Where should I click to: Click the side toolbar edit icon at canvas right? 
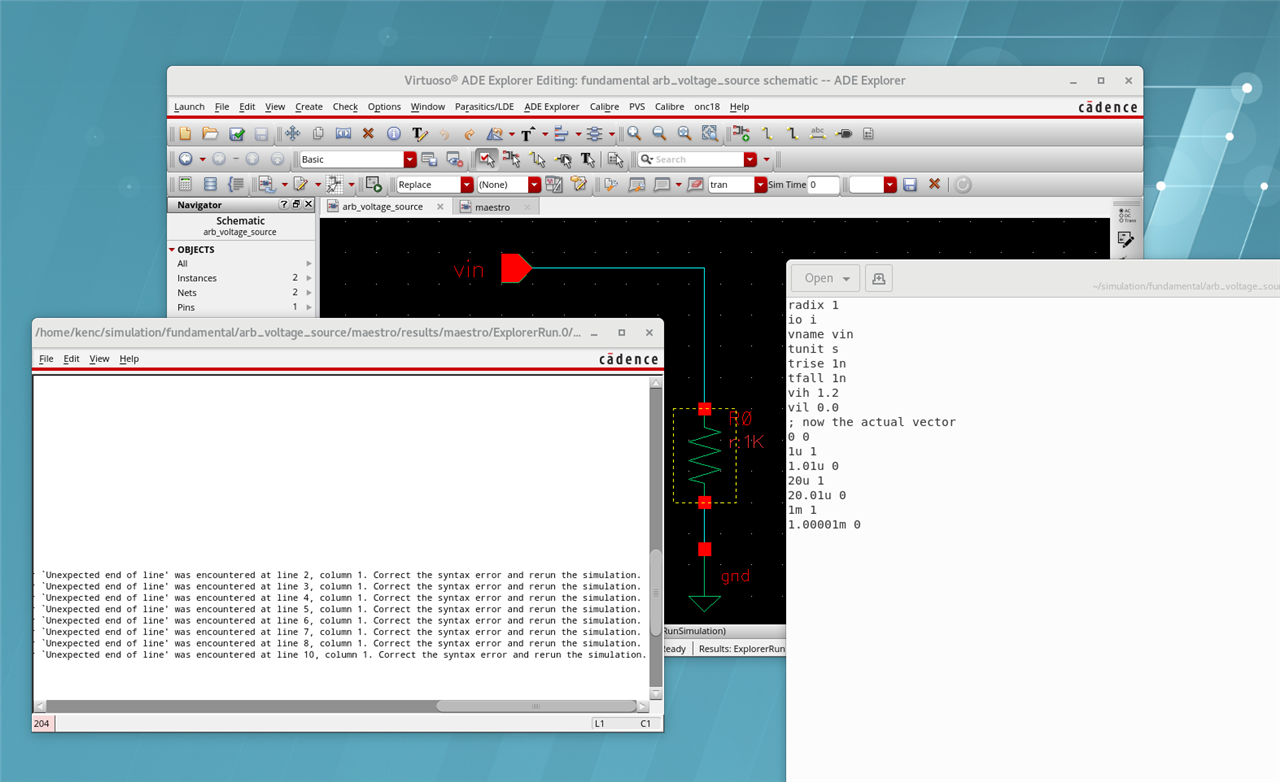1126,240
